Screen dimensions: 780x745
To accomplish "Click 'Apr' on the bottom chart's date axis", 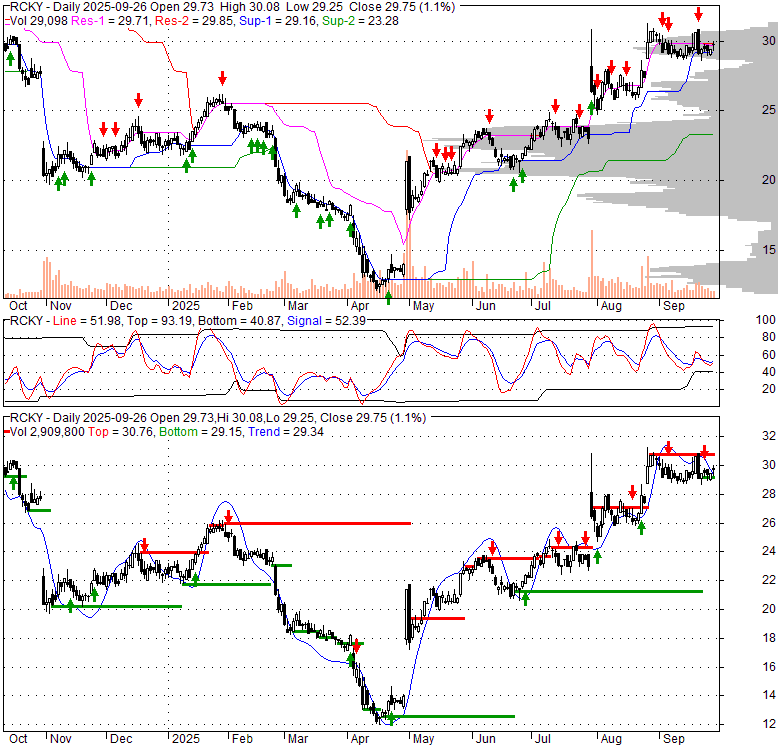I will click(x=360, y=739).
